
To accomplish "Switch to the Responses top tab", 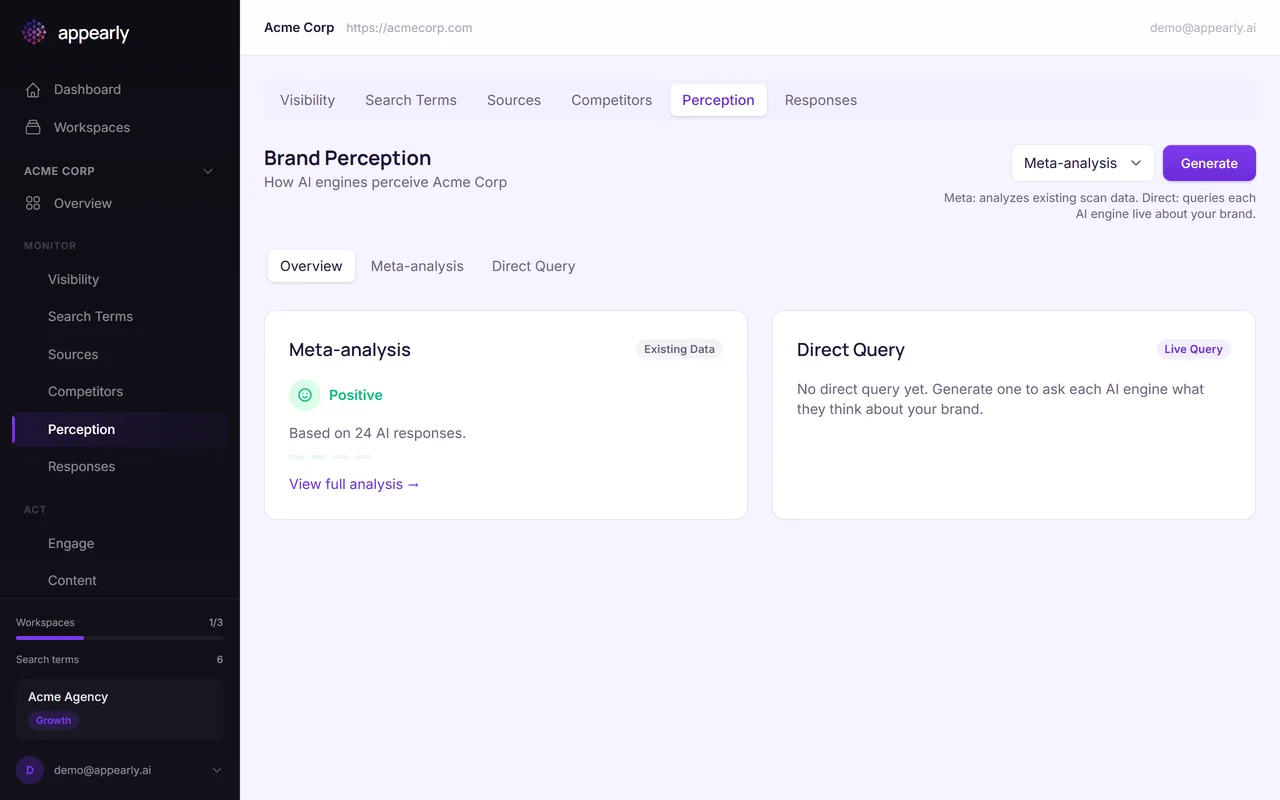I will pyautogui.click(x=820, y=100).
